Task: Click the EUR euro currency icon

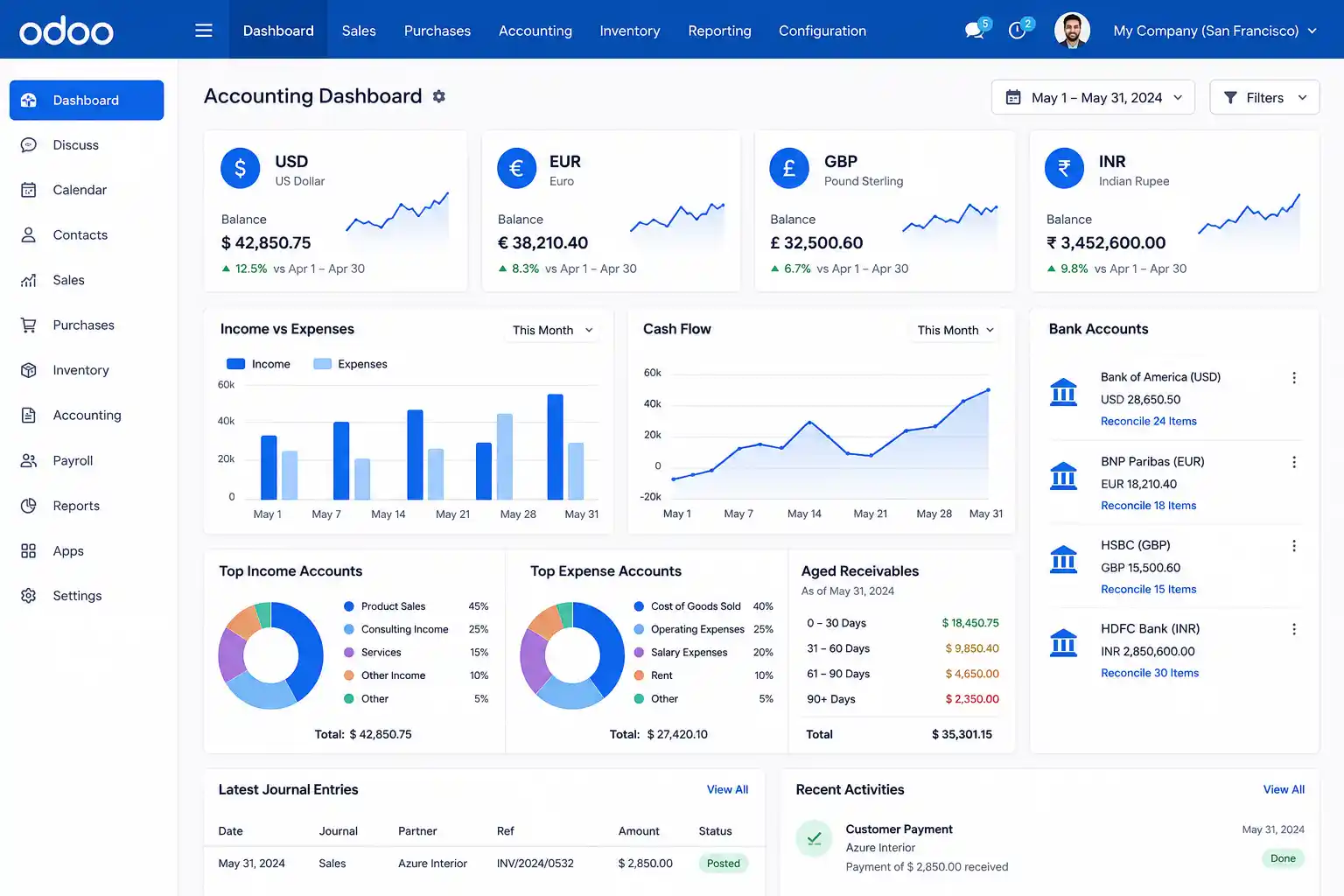Action: (516, 168)
